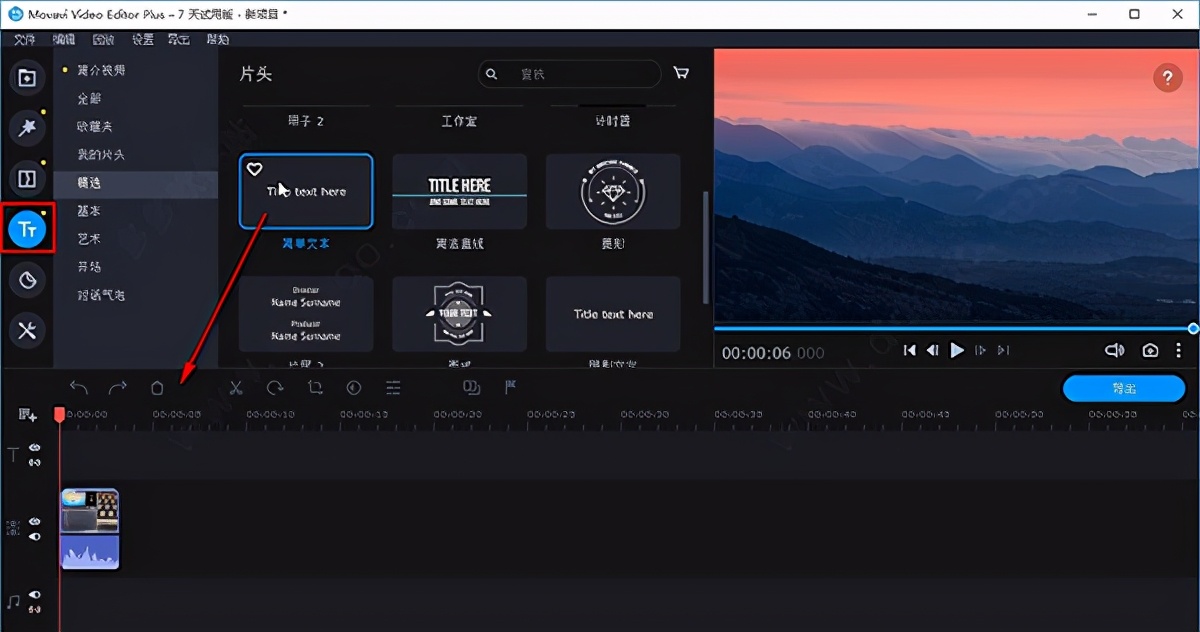This screenshot has width=1200, height=632.
Task: Add a marker with the flag icon
Action: click(510, 387)
